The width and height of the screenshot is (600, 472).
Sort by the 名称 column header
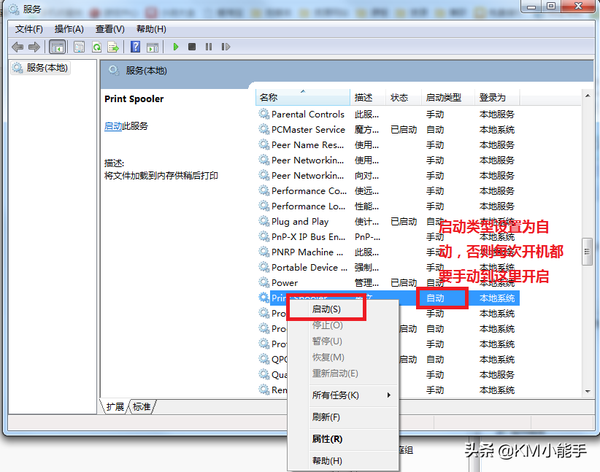click(269, 97)
